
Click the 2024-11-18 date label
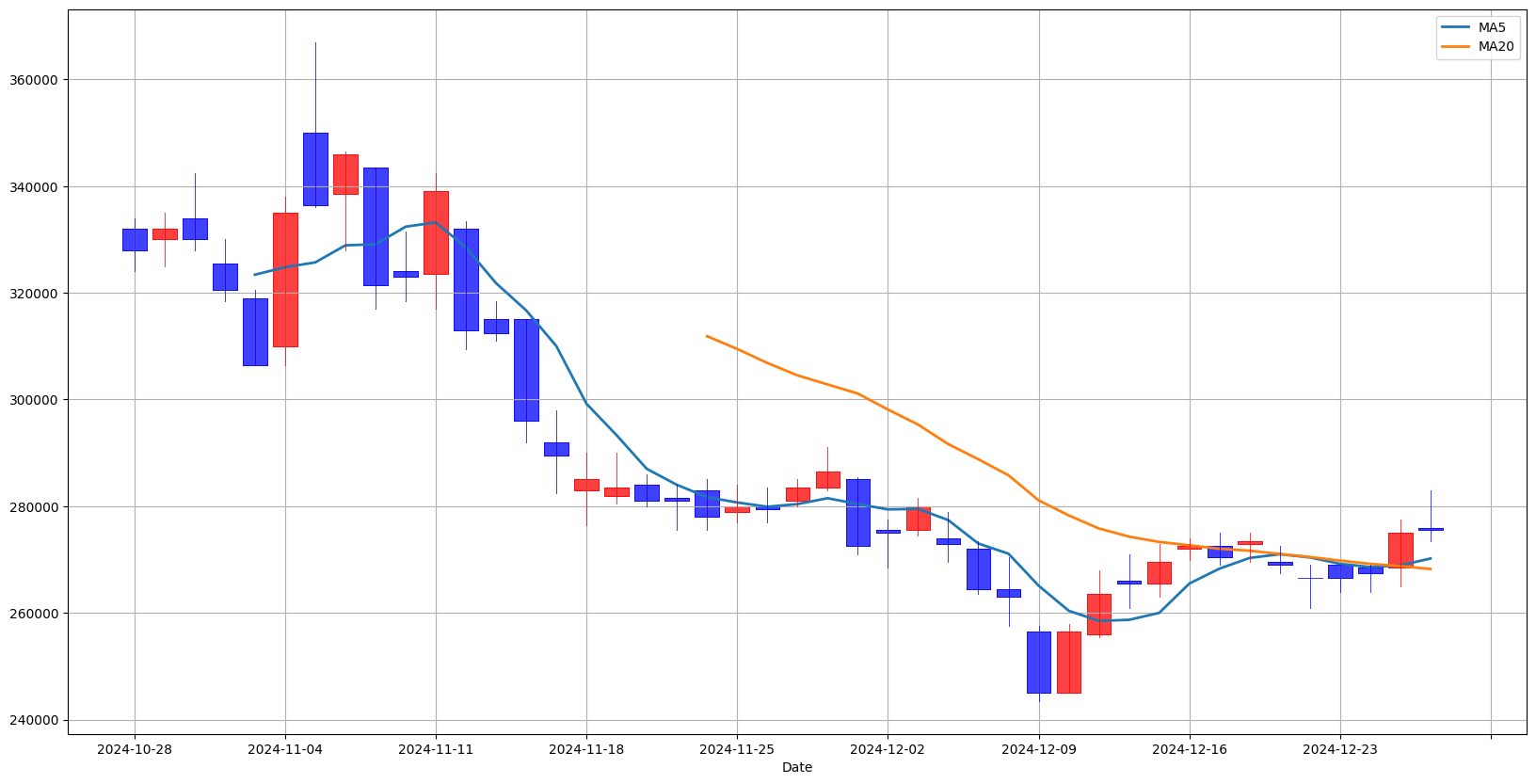(x=586, y=750)
